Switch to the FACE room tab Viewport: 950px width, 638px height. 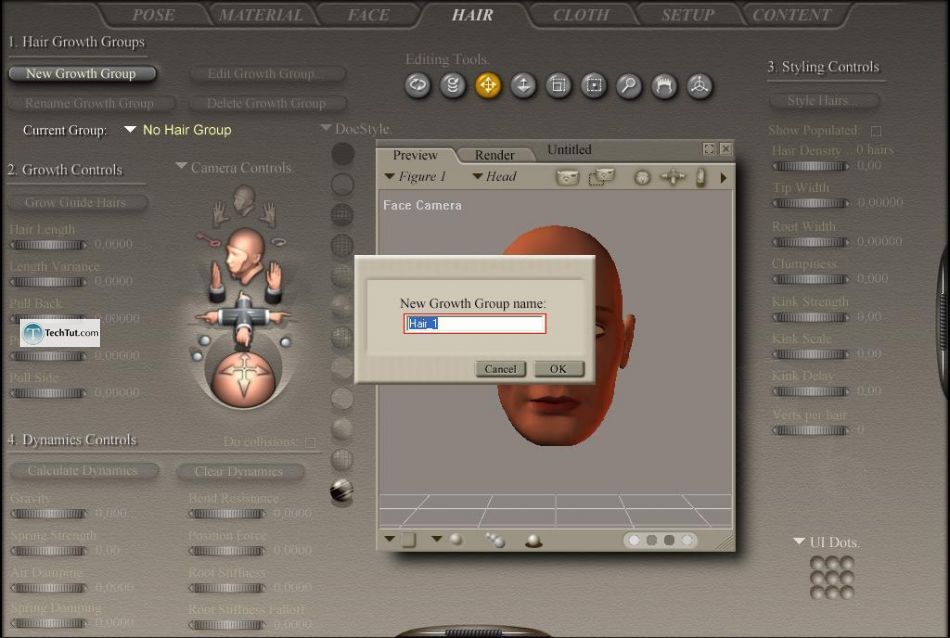coord(368,15)
